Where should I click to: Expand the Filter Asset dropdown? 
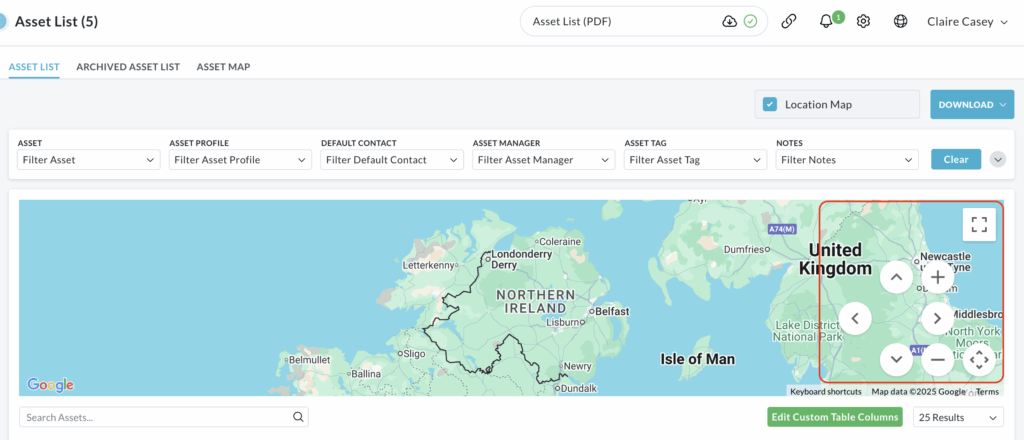click(88, 160)
